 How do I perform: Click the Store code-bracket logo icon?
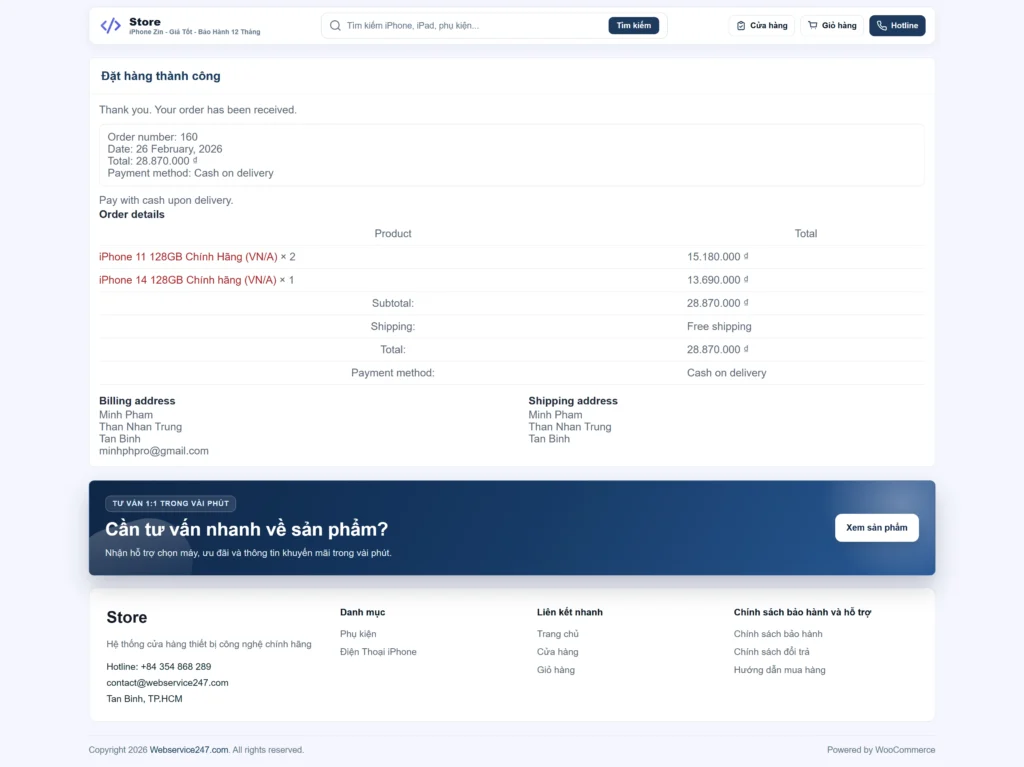pyautogui.click(x=111, y=26)
